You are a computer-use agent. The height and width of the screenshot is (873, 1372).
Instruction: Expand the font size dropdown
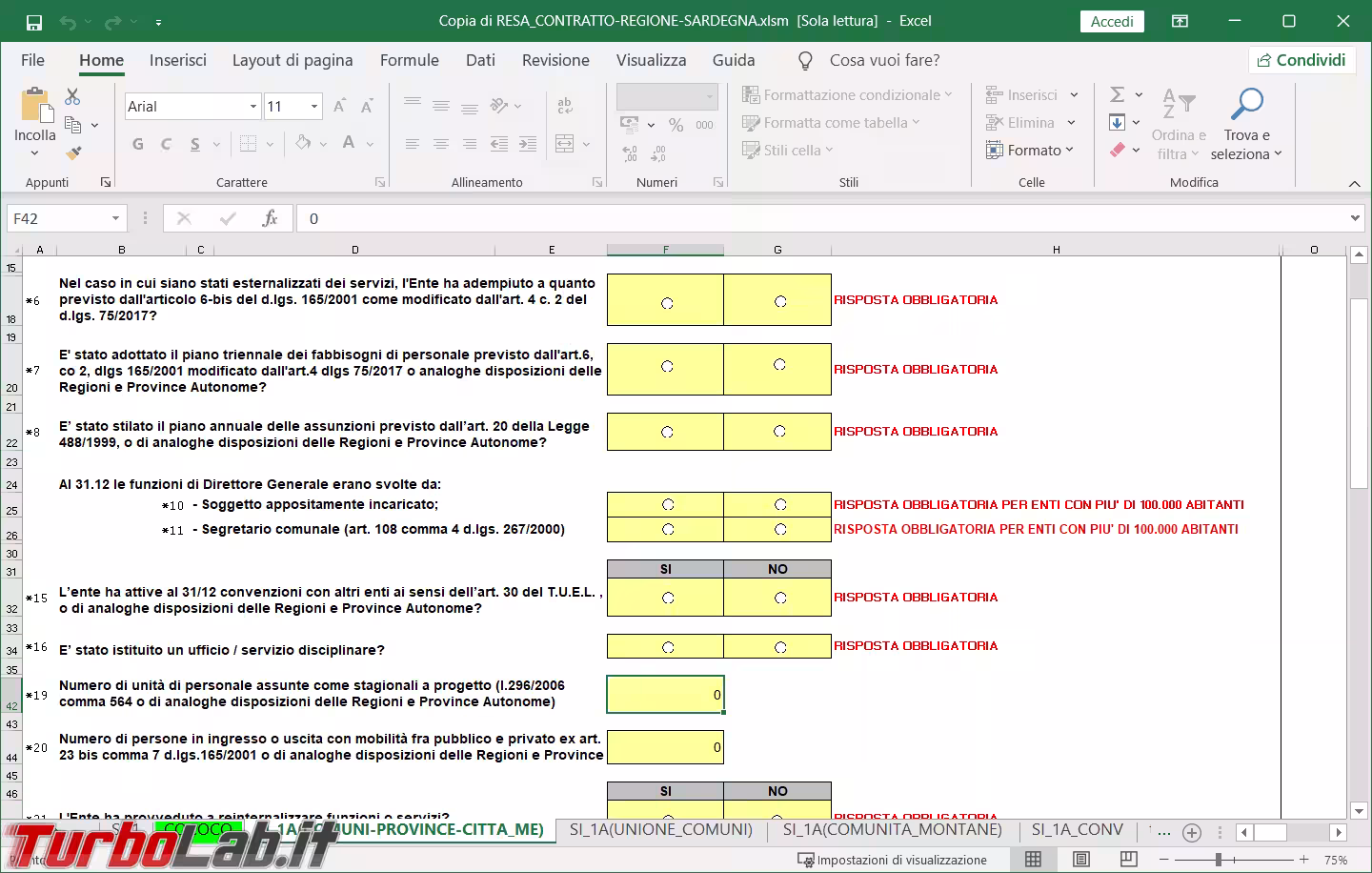point(313,107)
